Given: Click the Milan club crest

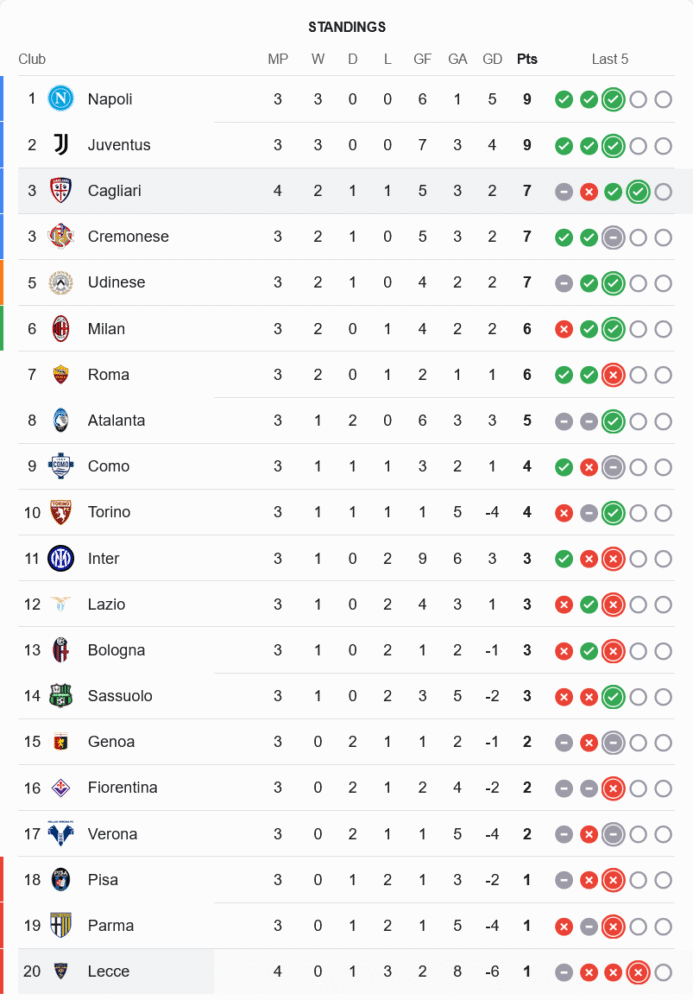Looking at the screenshot, I should (x=61, y=329).
